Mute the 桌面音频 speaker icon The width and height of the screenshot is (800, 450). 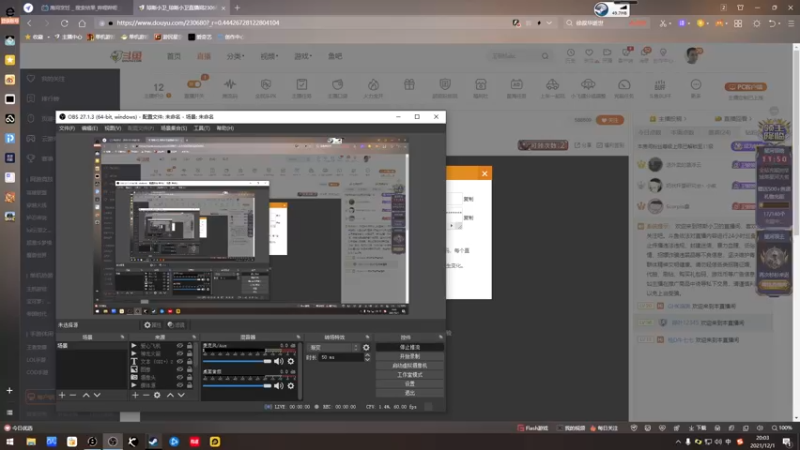pyautogui.click(x=279, y=386)
